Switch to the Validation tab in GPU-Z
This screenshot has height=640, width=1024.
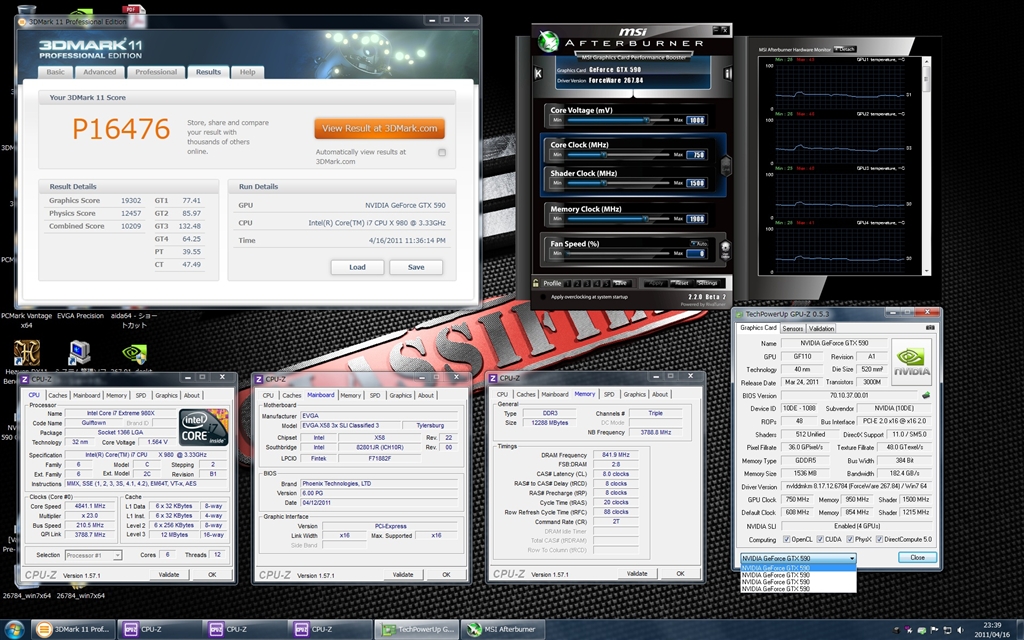click(x=821, y=328)
